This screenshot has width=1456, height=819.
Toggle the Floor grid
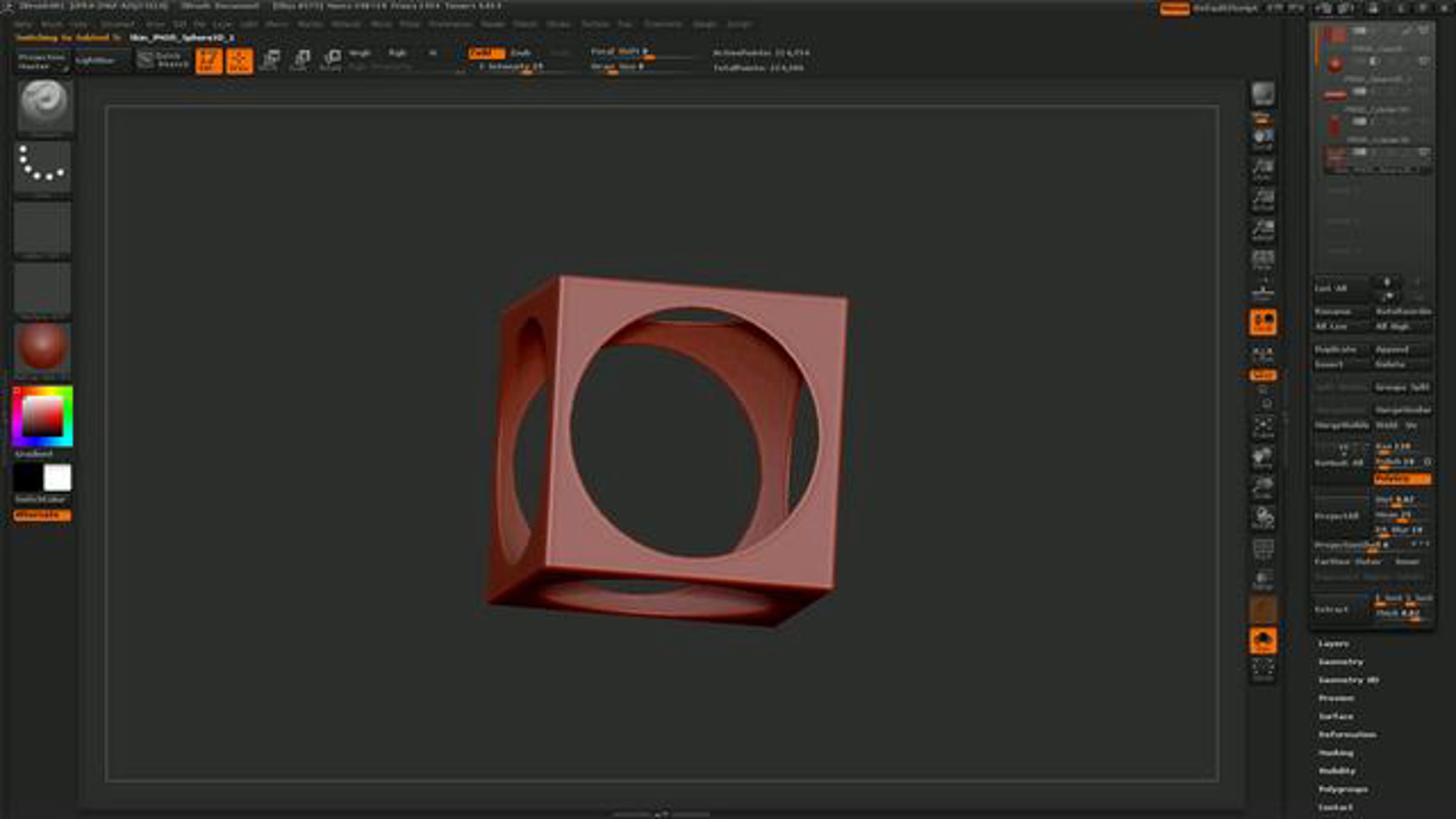[1263, 291]
